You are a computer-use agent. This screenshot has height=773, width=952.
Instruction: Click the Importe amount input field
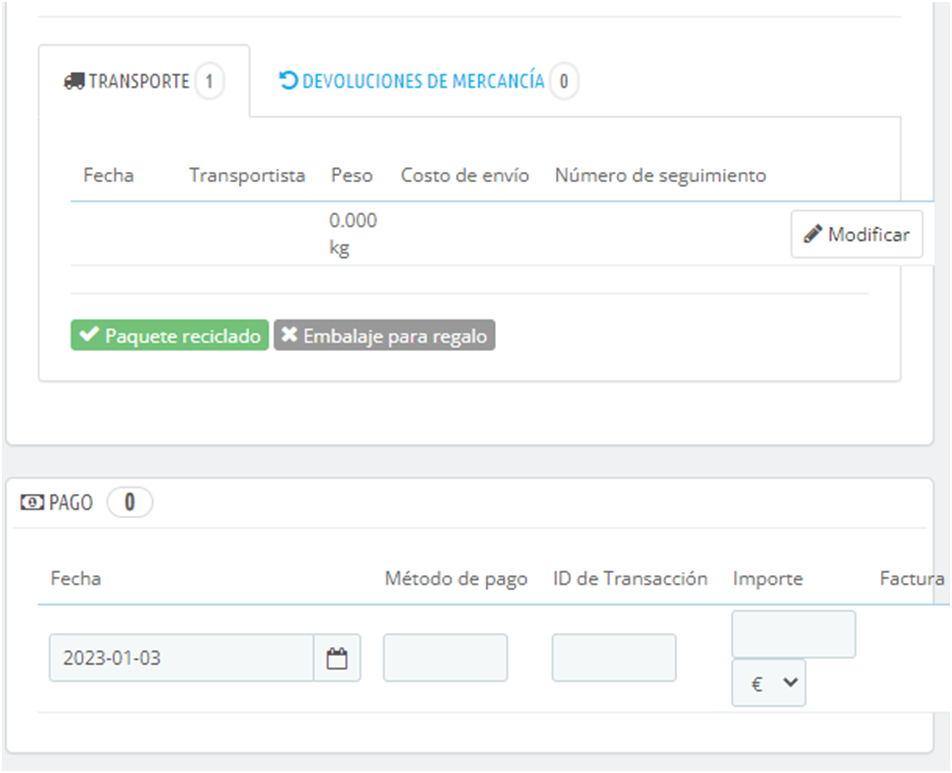pos(794,635)
